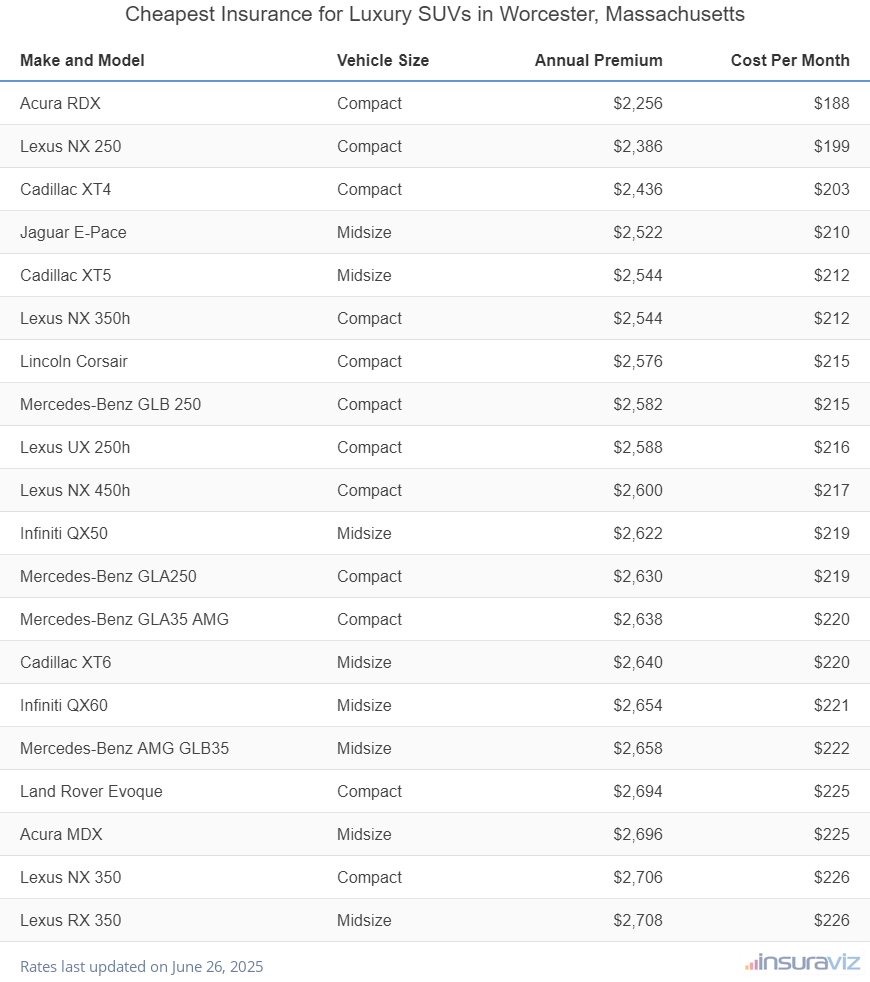The image size is (870, 982).
Task: Sort by Annual Premium column header
Action: pos(598,60)
